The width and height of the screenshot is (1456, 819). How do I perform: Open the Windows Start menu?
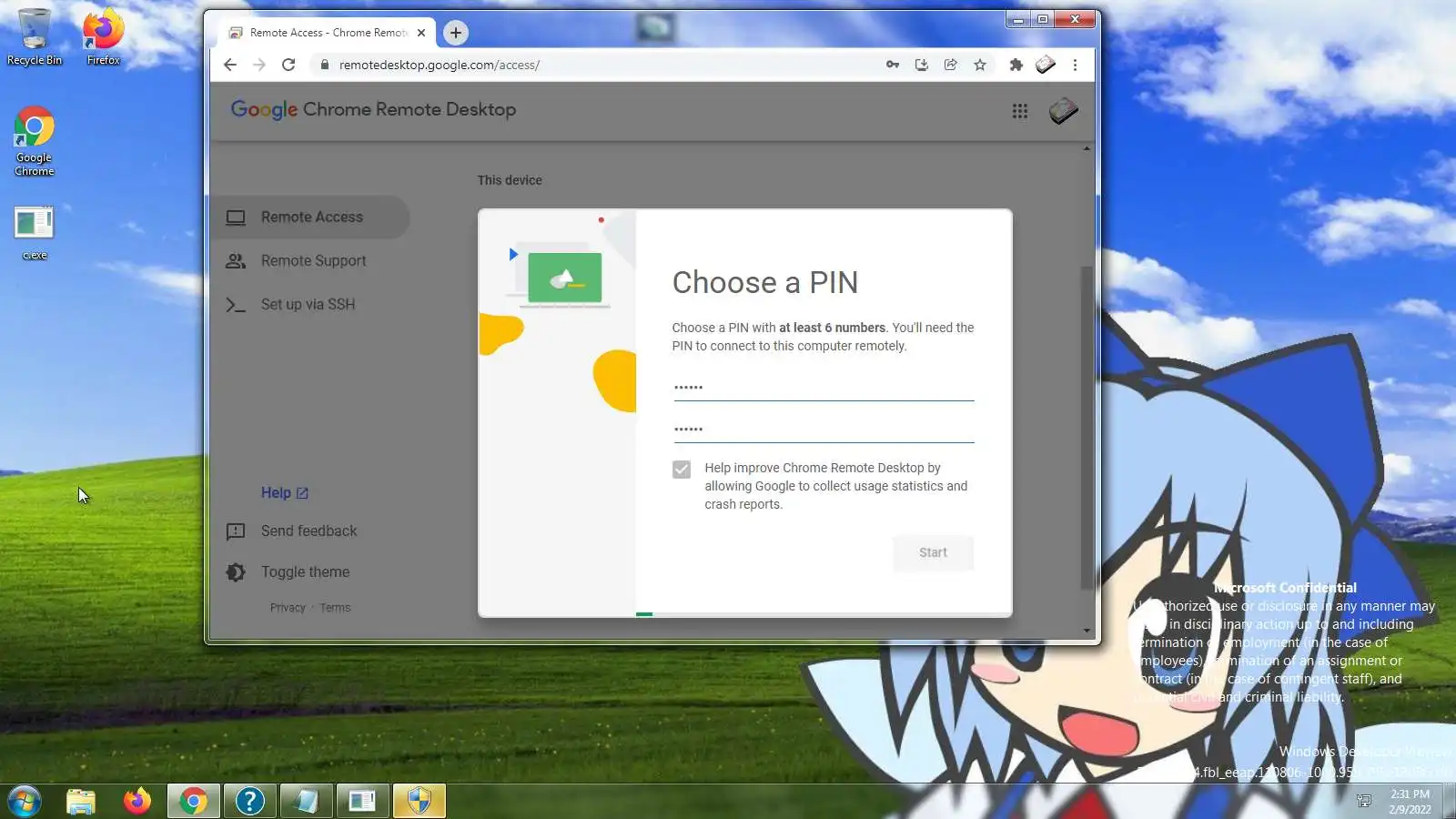coord(25,802)
